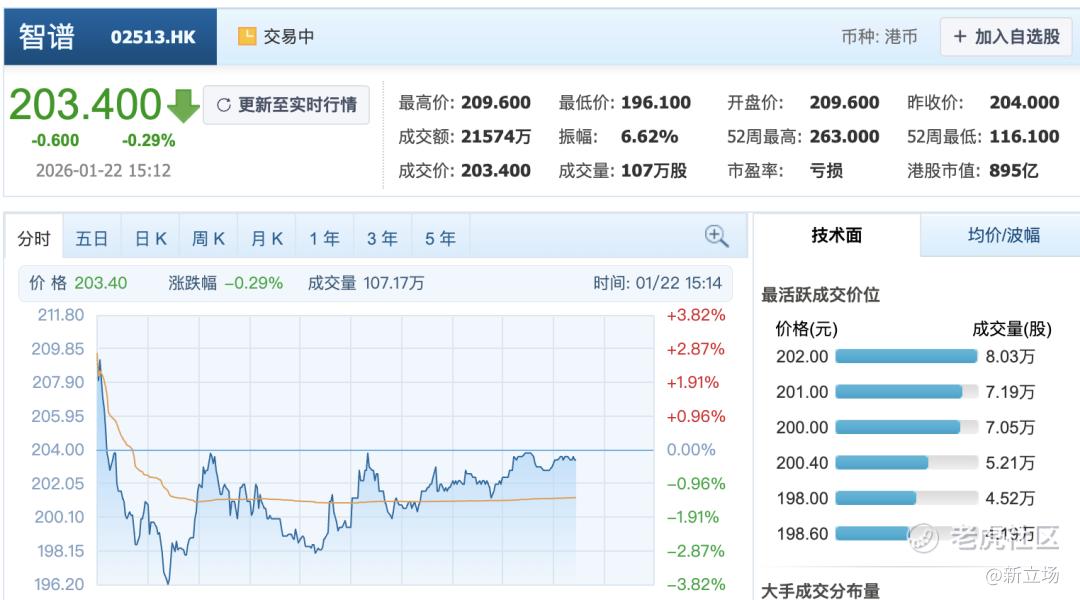Viewport: 1080px width, 600px height.
Task: Click the magnifier zoom icon above chart
Action: point(716,236)
